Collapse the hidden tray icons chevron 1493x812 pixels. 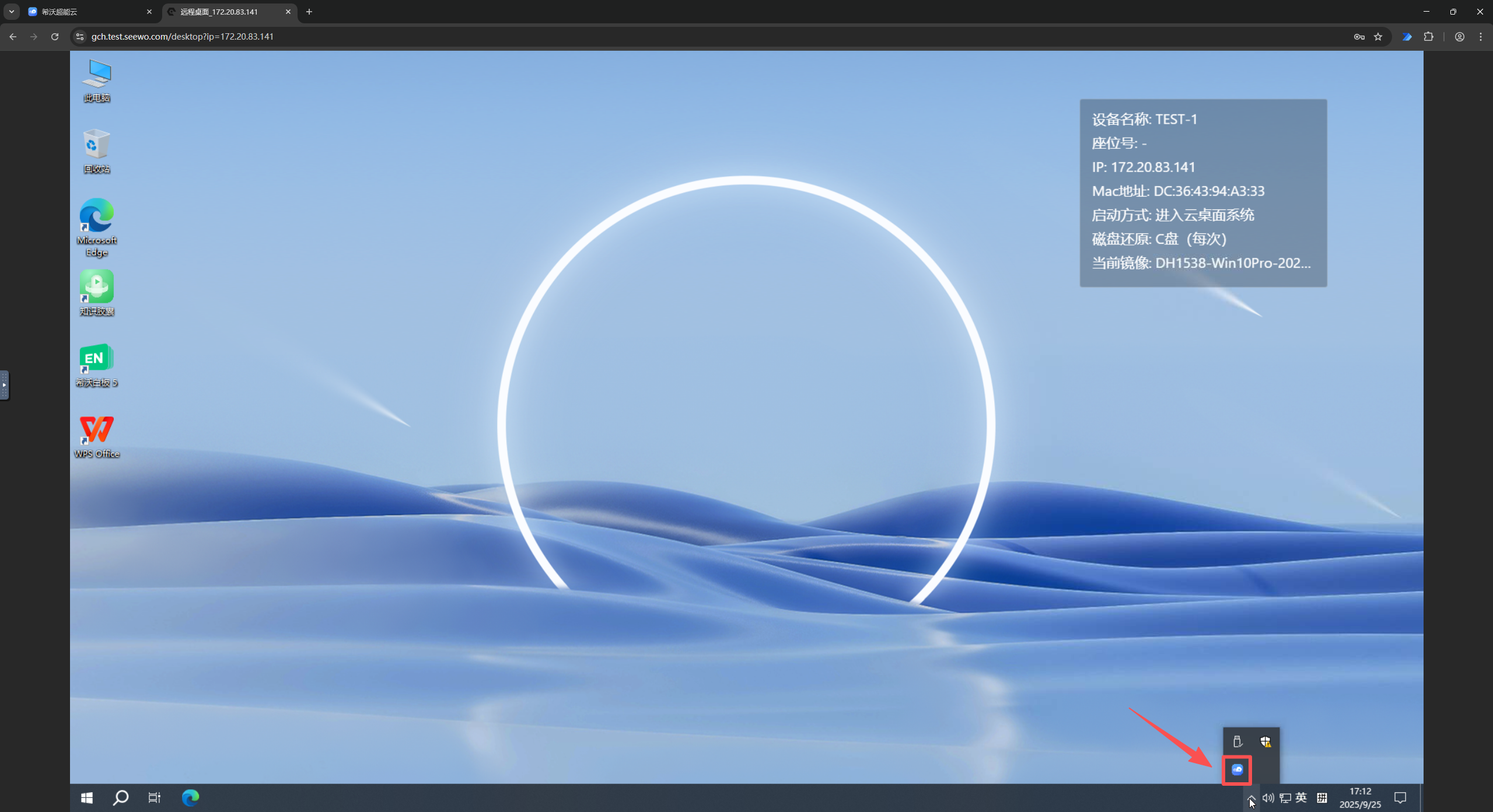tap(1251, 797)
